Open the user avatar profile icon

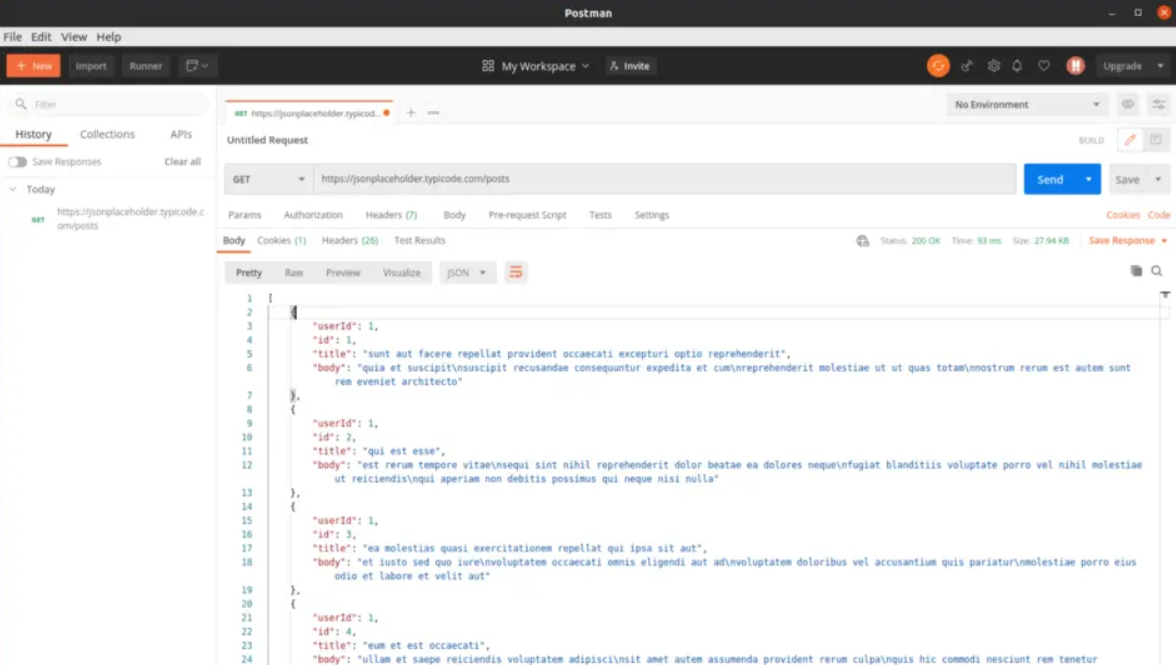1075,66
